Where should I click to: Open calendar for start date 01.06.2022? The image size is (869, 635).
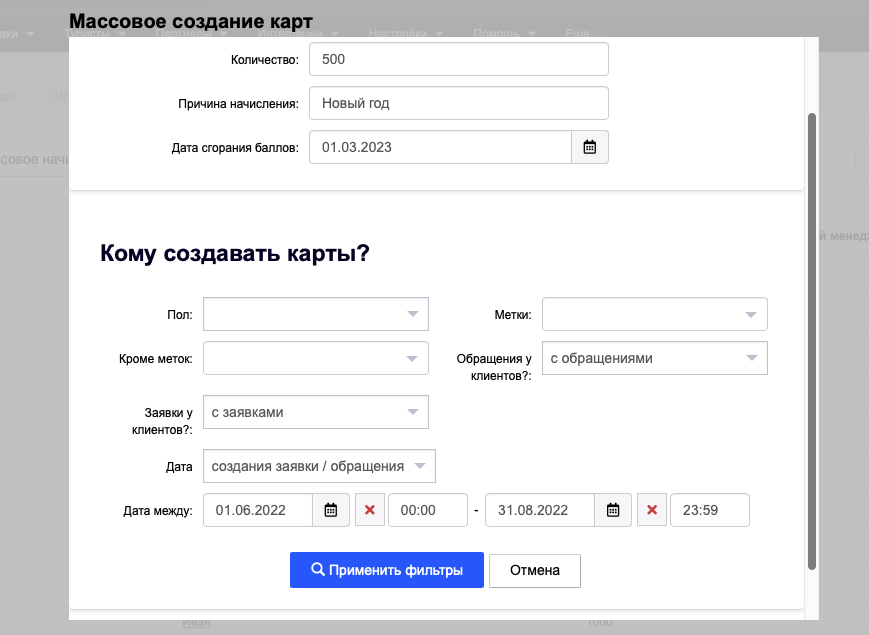[x=331, y=510]
